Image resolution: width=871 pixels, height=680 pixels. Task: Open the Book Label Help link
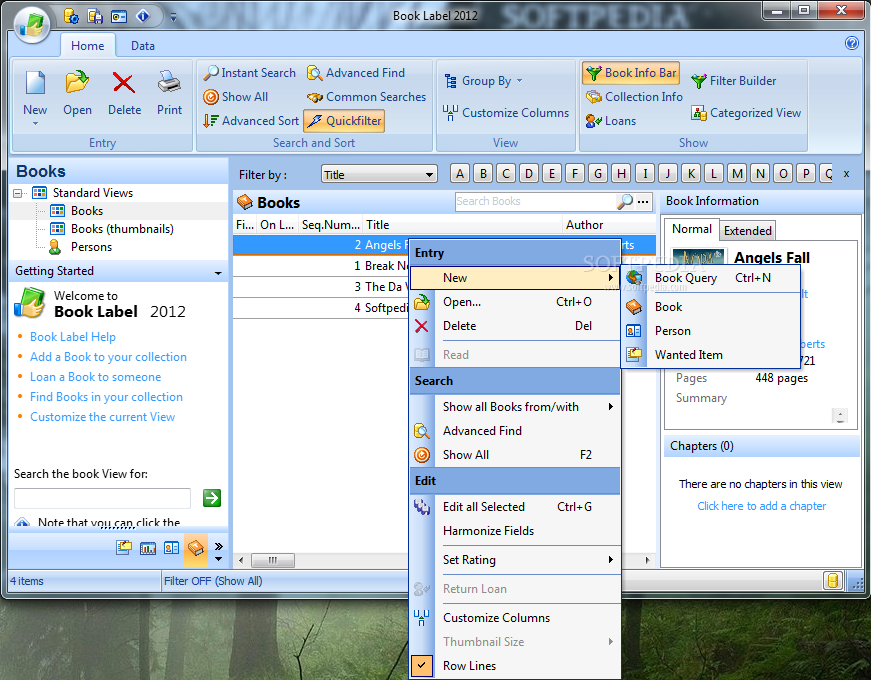[73, 337]
